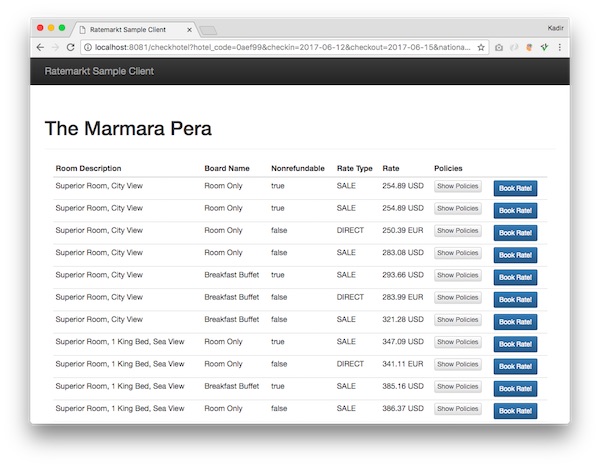
Task: Show Policies for 386.37 USD rate
Action: coord(458,408)
